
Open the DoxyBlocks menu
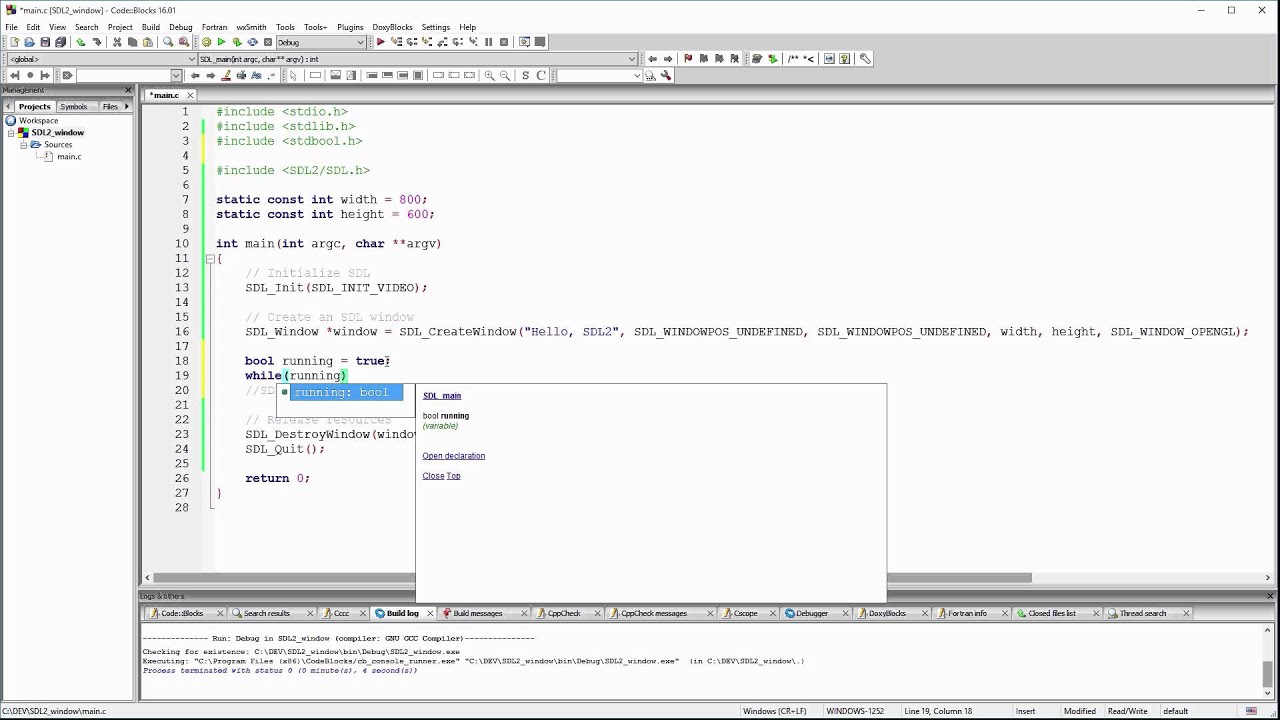(391, 27)
